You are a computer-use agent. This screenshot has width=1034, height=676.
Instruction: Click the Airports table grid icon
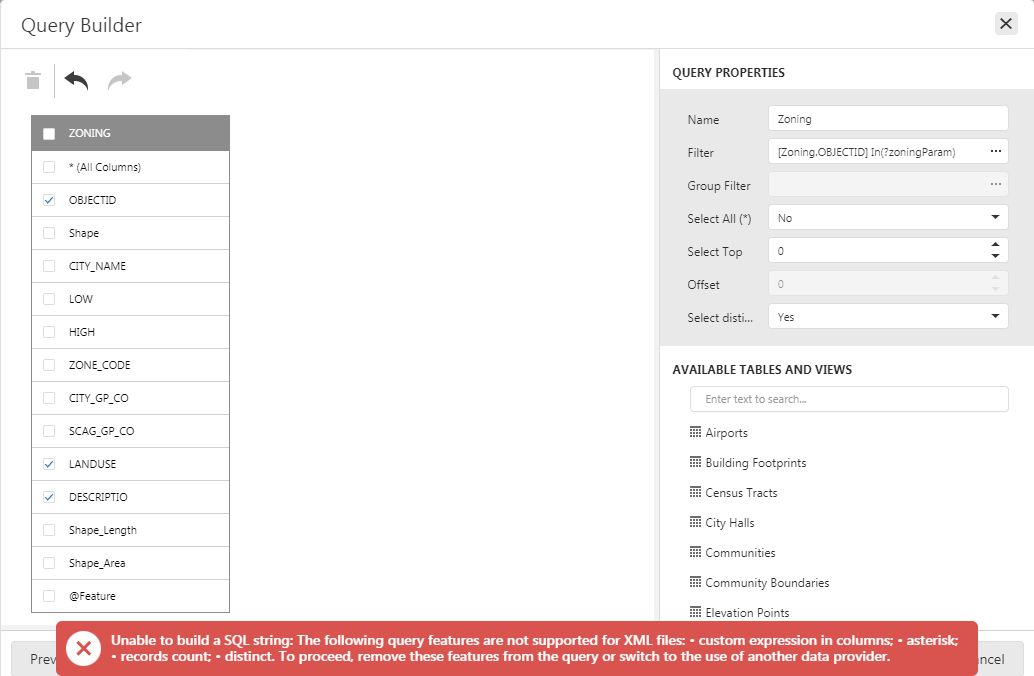695,432
